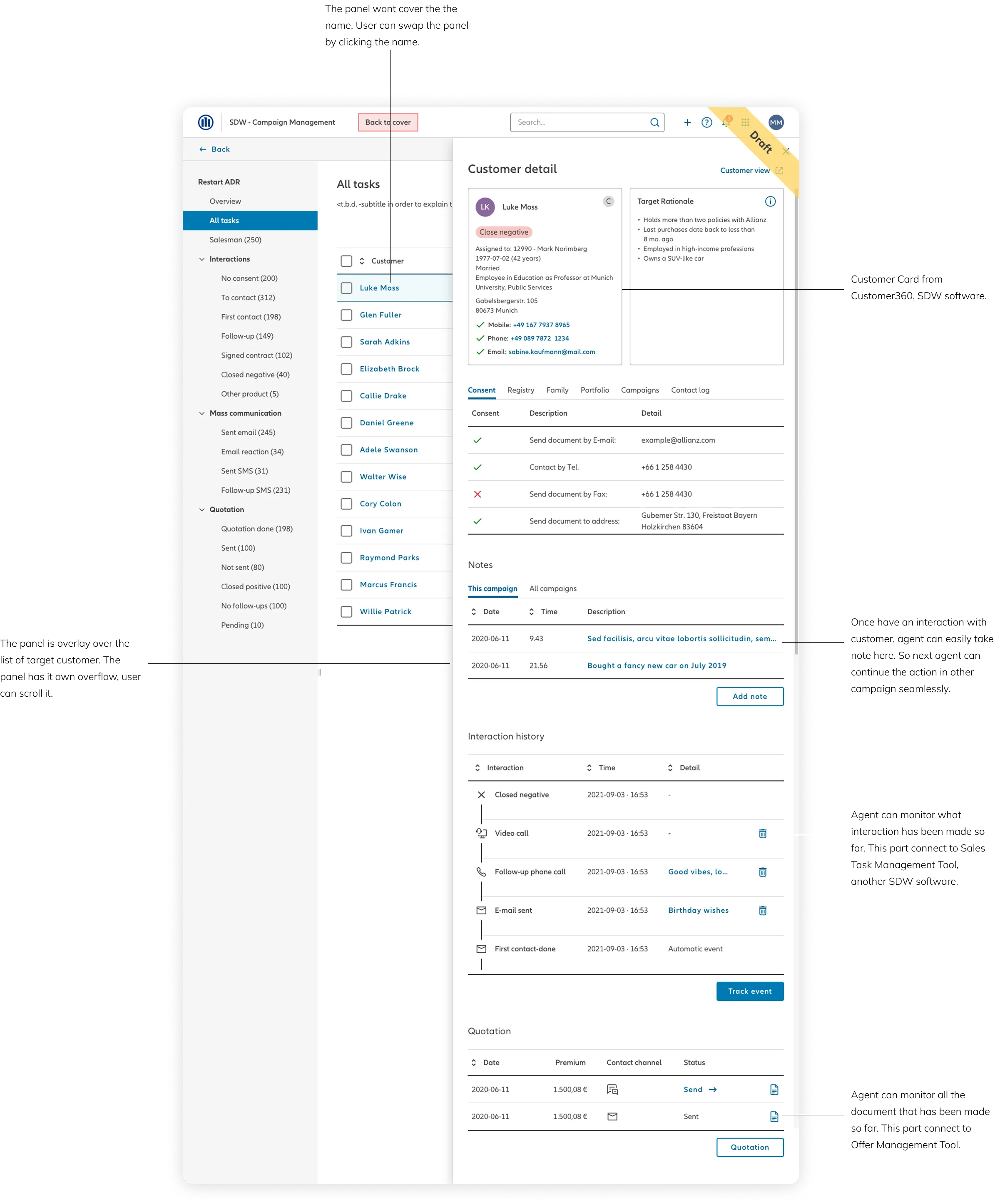The height and width of the screenshot is (1204, 995).
Task: Open the notifications bell icon
Action: pos(726,122)
